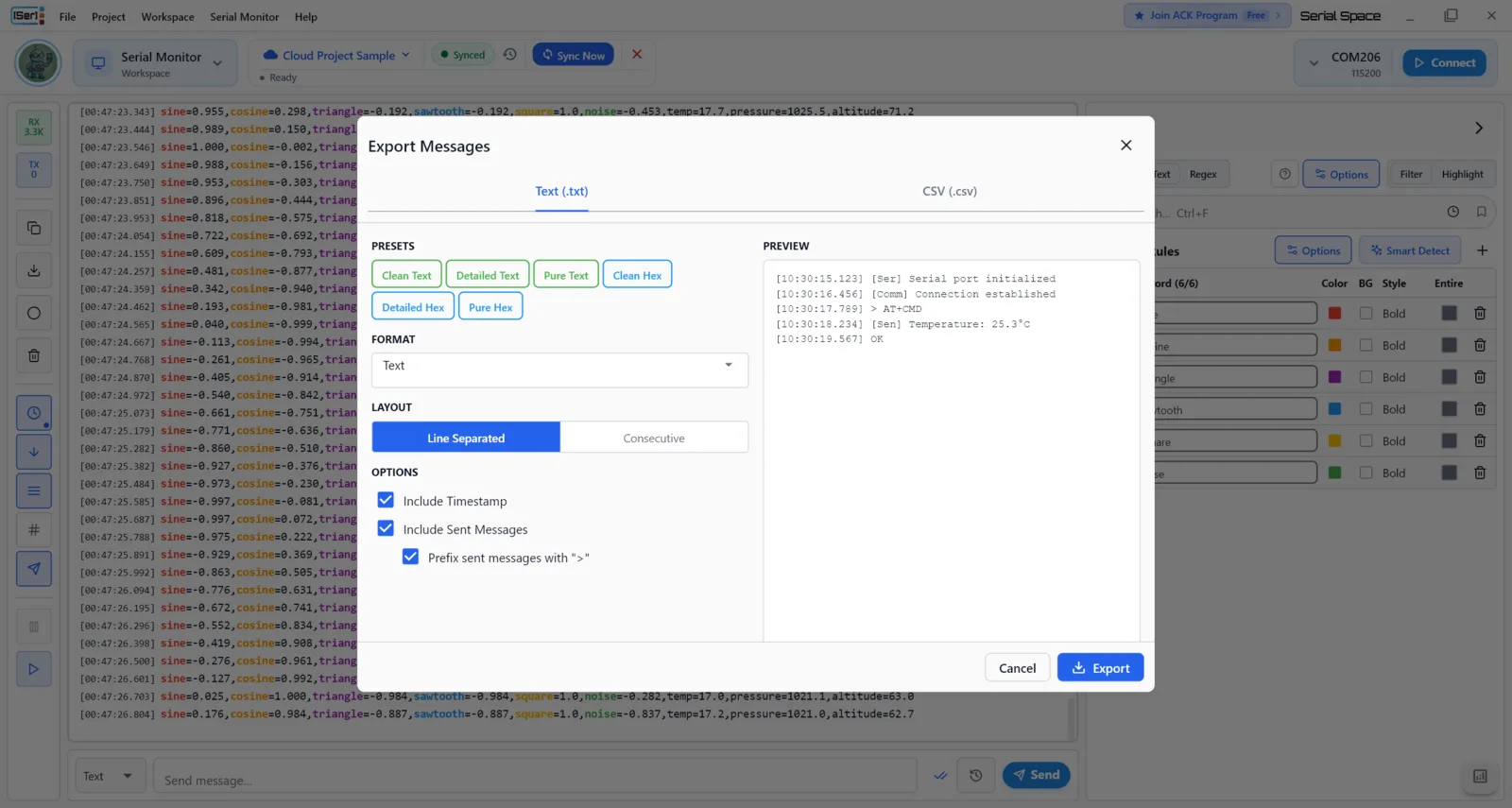Apply the Pure Hex preset
1512x808 pixels.
click(490, 307)
